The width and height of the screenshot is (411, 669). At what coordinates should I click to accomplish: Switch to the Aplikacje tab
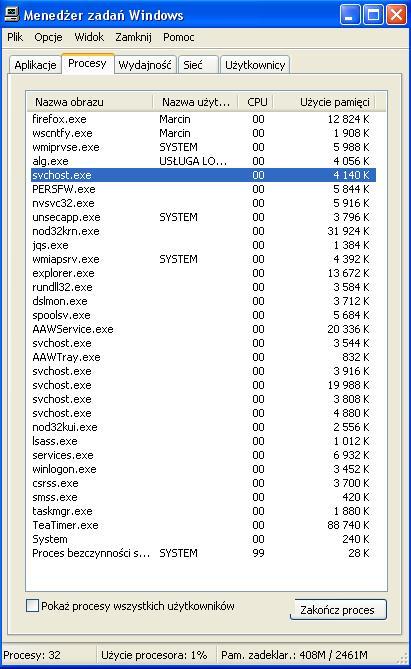click(x=35, y=65)
